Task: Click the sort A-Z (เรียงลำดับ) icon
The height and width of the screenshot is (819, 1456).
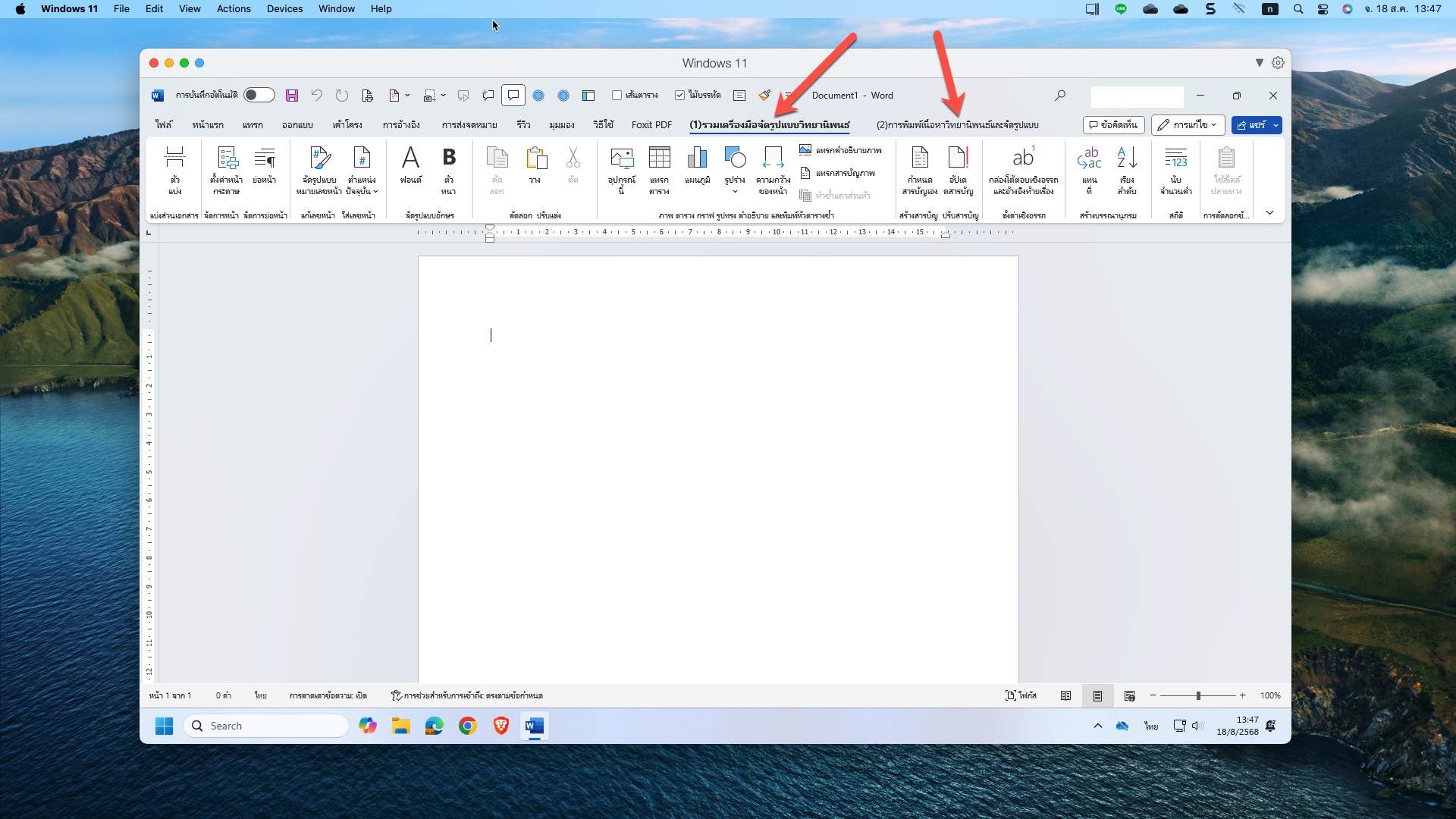Action: (x=1127, y=158)
